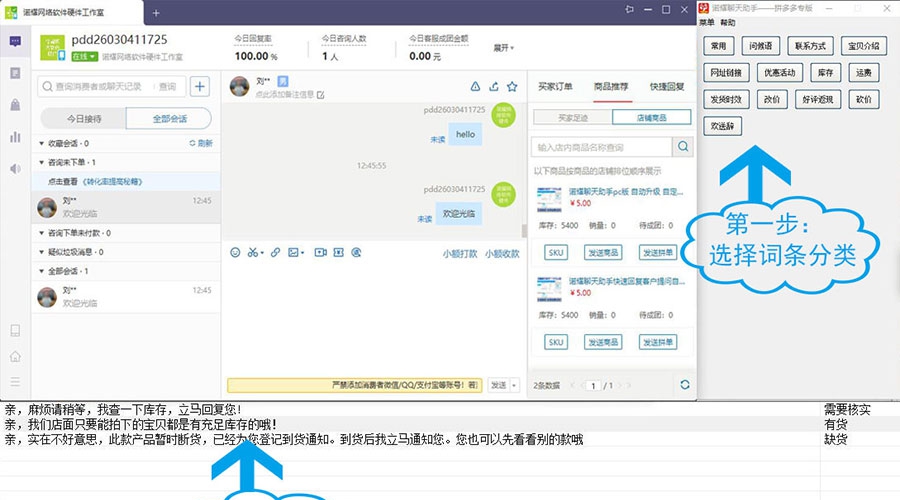Click the 刷新 refresh link
Viewport: 900px width, 500px height.
[201, 143]
